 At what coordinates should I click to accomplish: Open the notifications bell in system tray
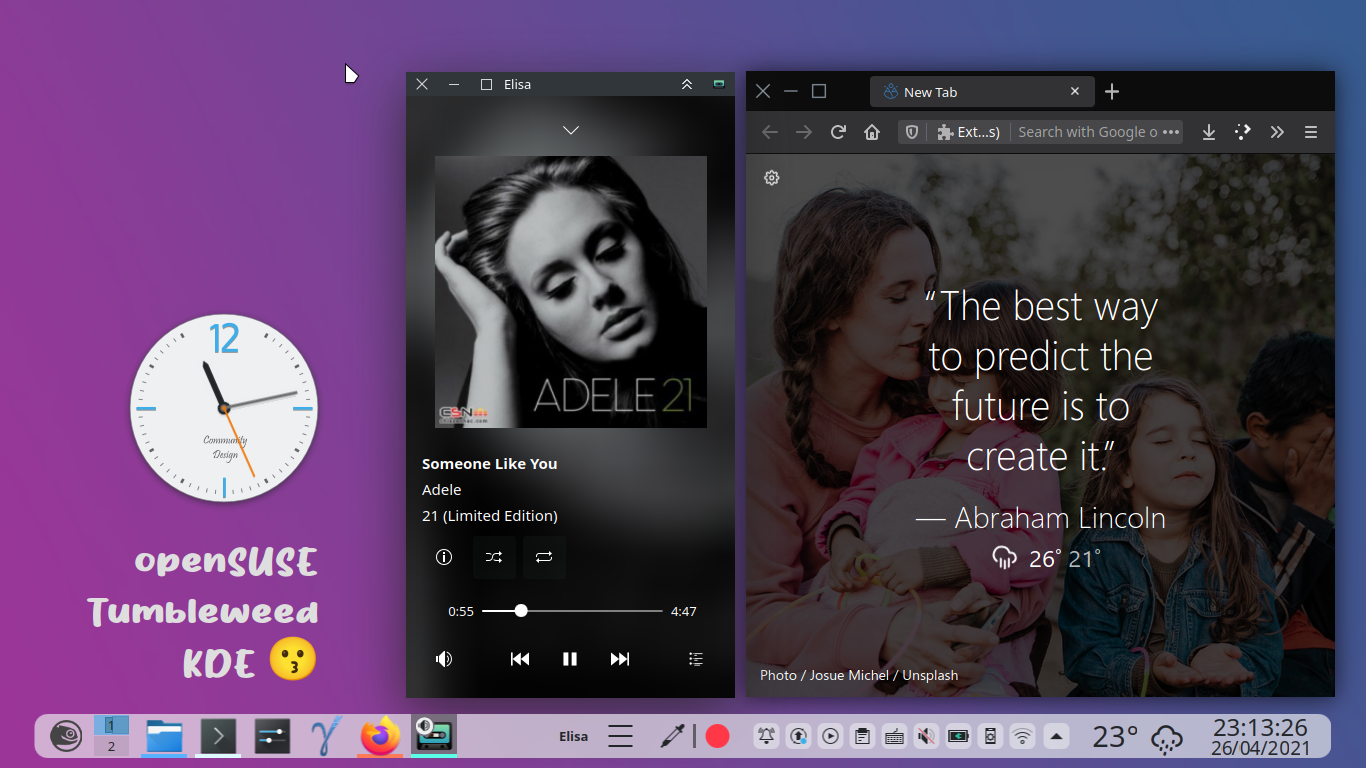(x=766, y=737)
